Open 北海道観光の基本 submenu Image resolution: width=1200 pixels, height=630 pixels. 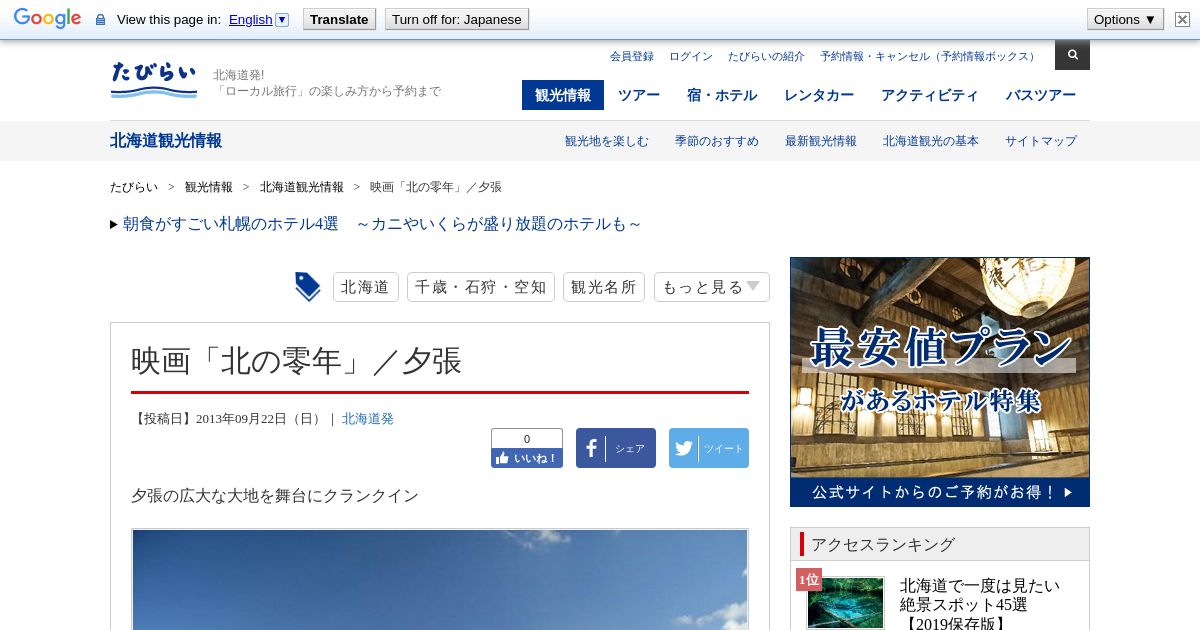pyautogui.click(x=931, y=141)
